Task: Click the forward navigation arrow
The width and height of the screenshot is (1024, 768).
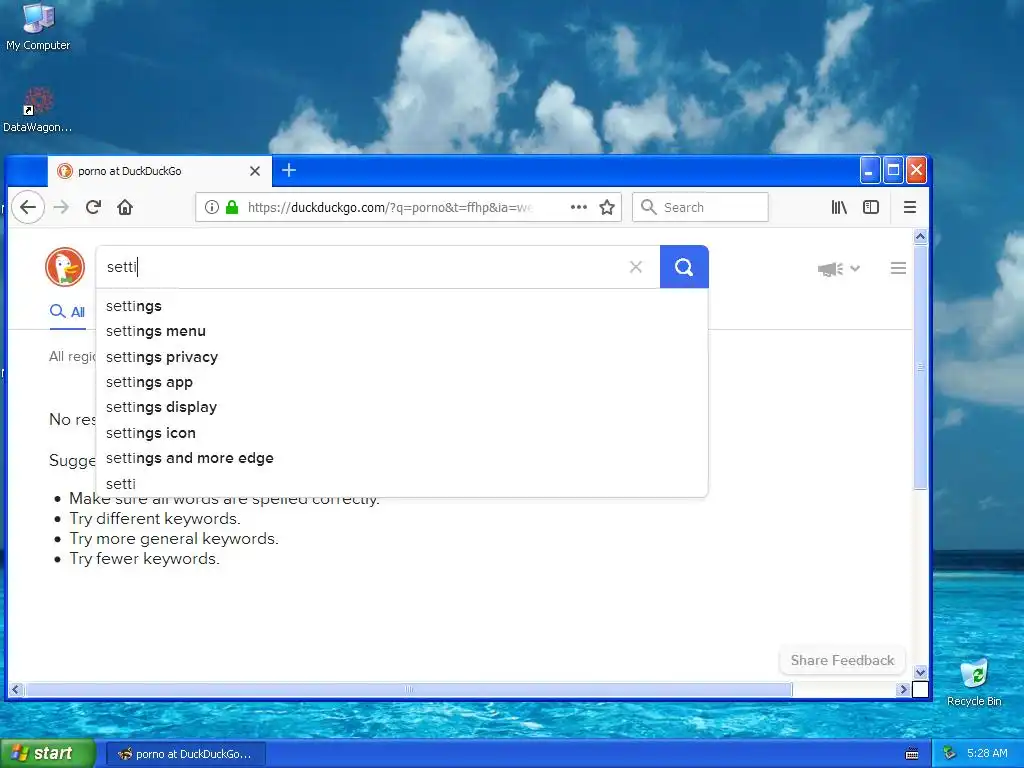Action: tap(61, 208)
